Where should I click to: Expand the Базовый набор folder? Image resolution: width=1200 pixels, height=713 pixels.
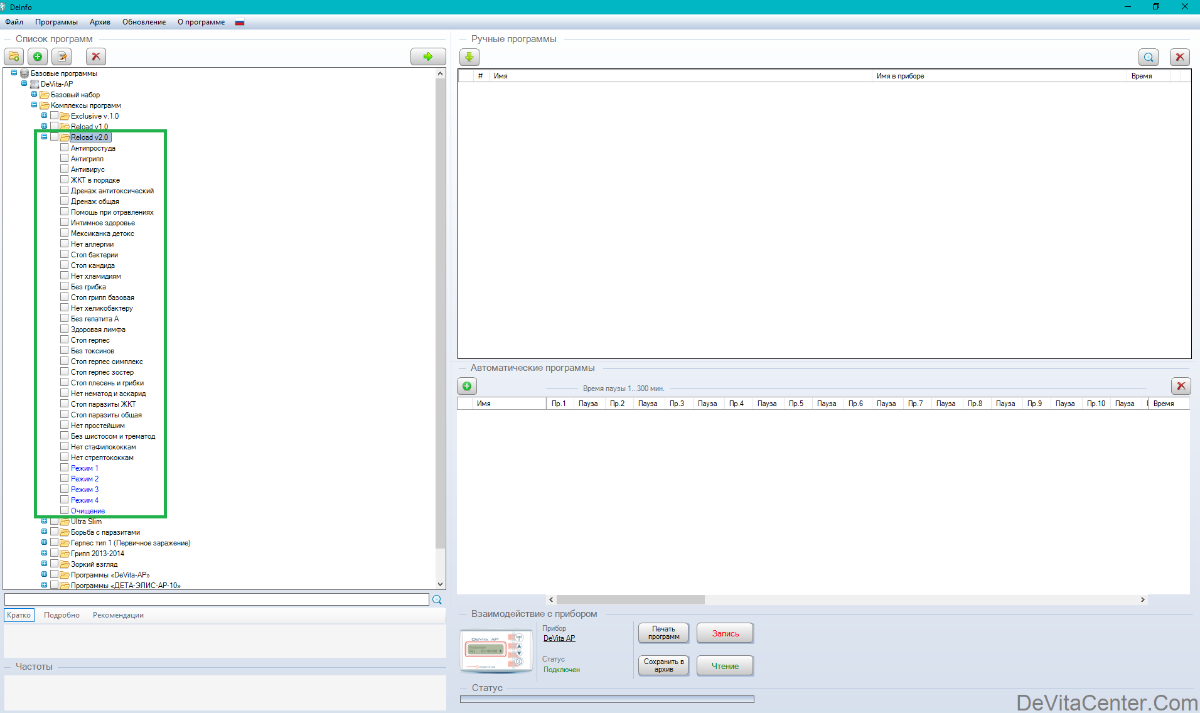33,95
